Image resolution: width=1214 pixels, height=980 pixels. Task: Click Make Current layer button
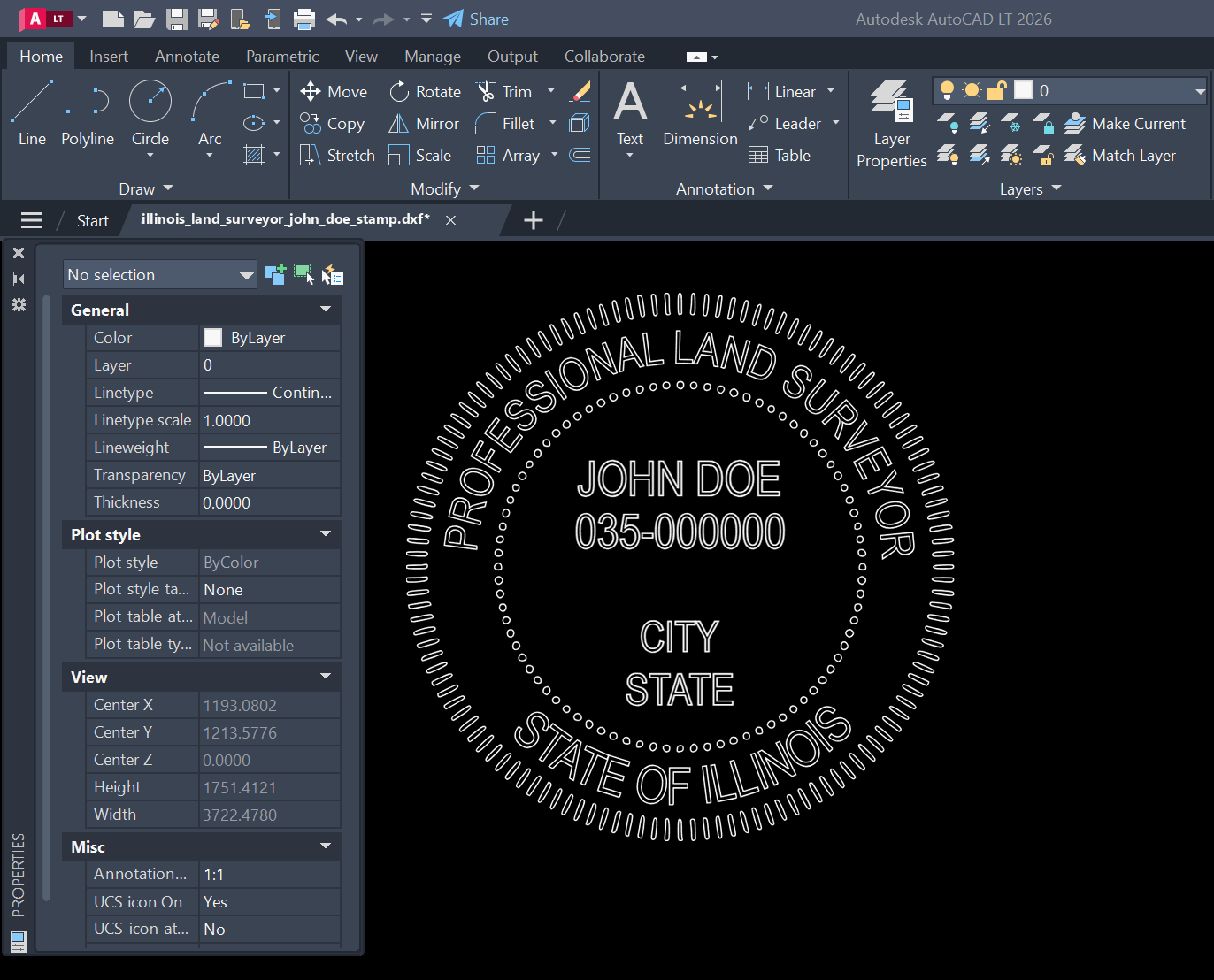[1125, 123]
